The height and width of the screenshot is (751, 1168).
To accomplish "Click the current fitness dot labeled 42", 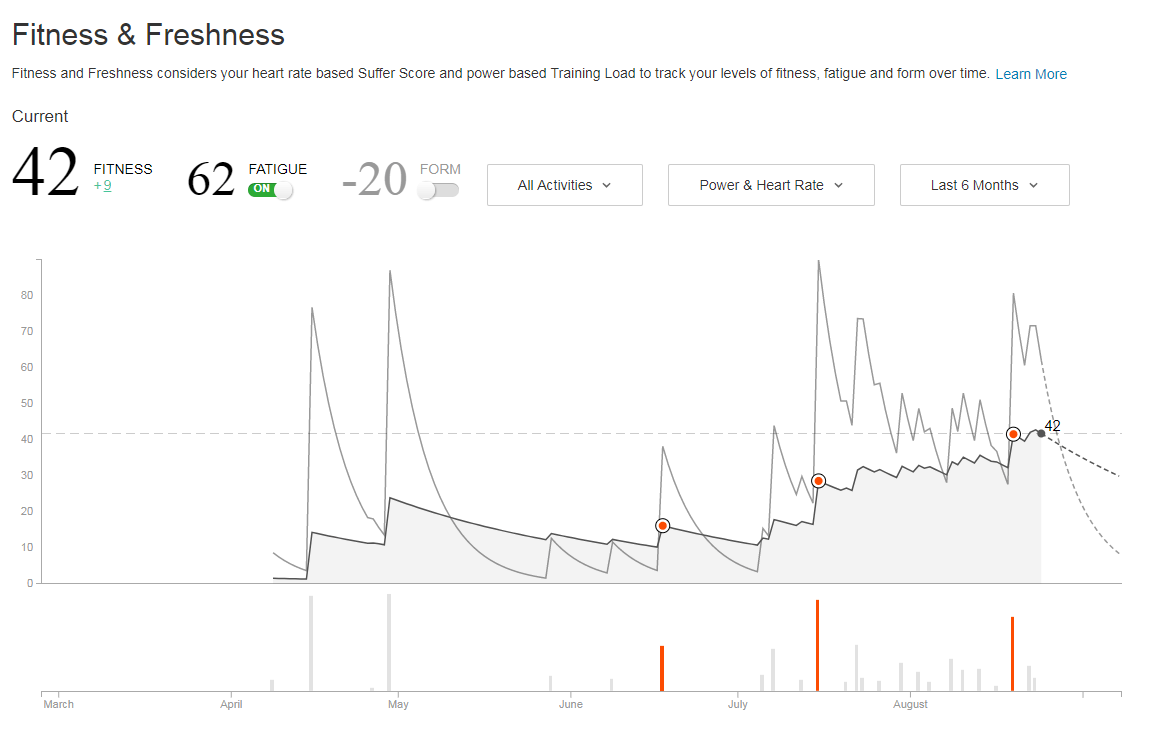I will tap(1041, 433).
